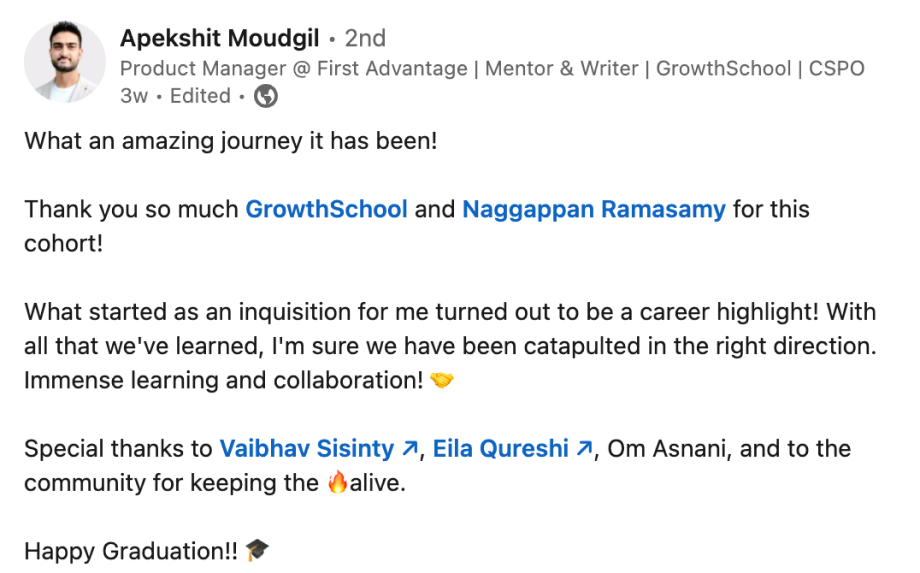Click the 2nd degree connection label

click(365, 39)
